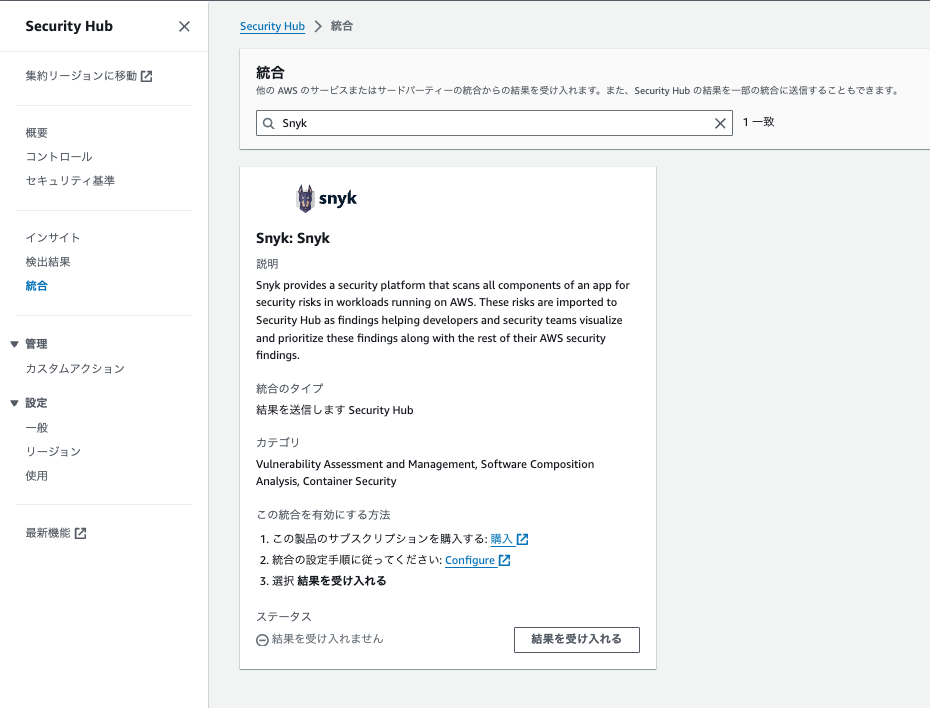This screenshot has width=930, height=708.
Task: Click external link icon next to Configure
Action: point(504,560)
